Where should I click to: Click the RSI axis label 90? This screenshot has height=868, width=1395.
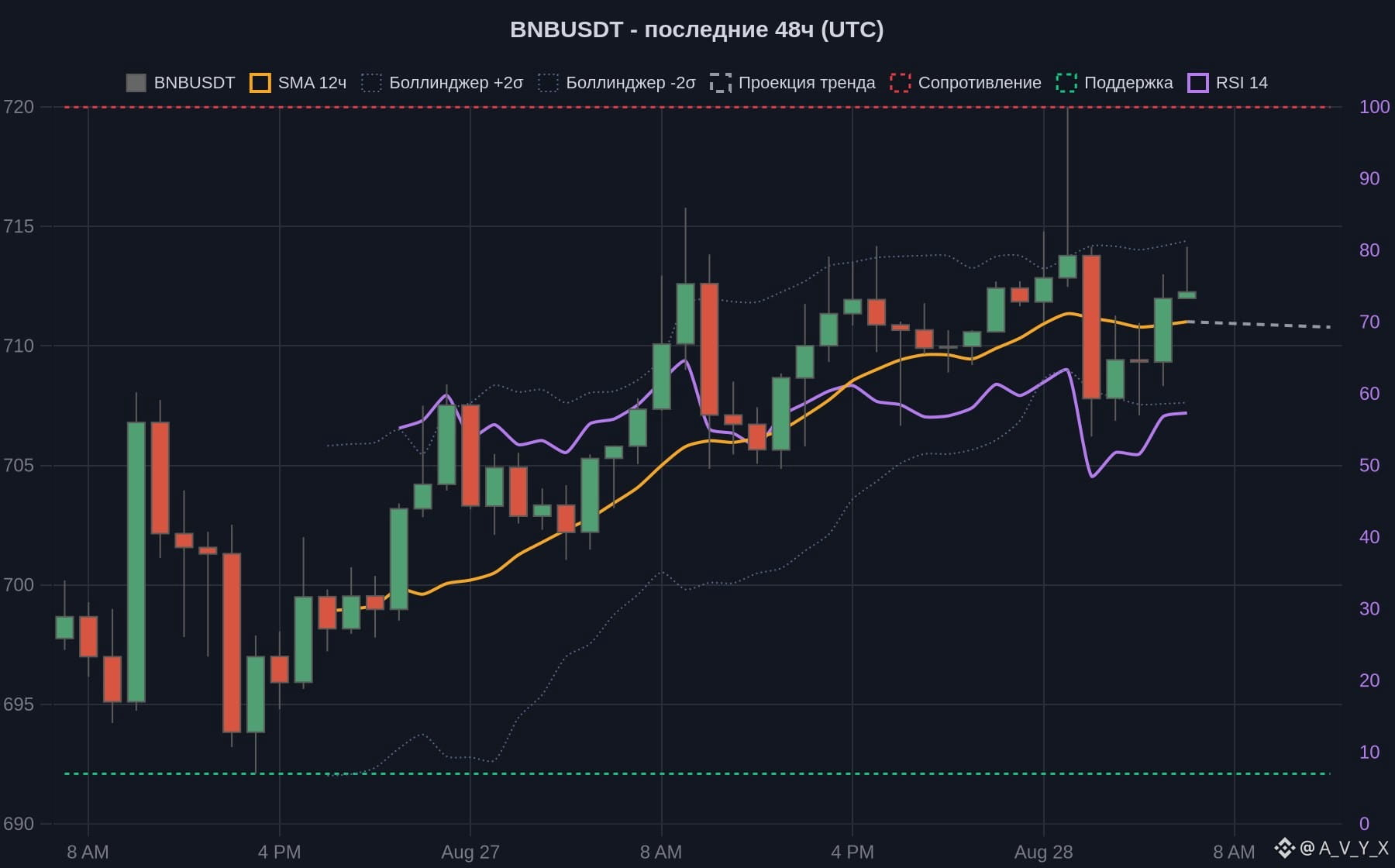(x=1369, y=178)
